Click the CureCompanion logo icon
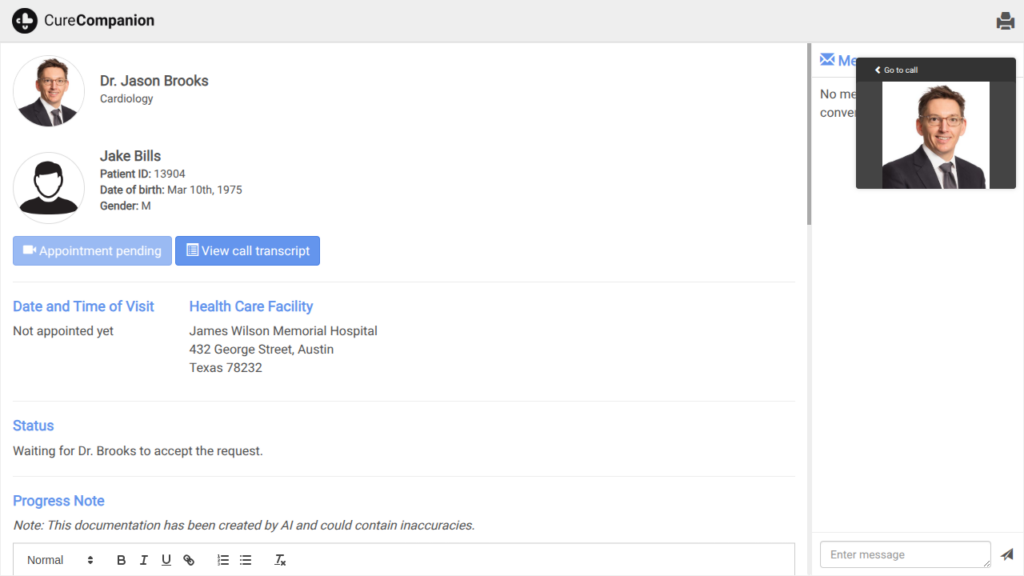The image size is (1024, 576). pos(25,21)
